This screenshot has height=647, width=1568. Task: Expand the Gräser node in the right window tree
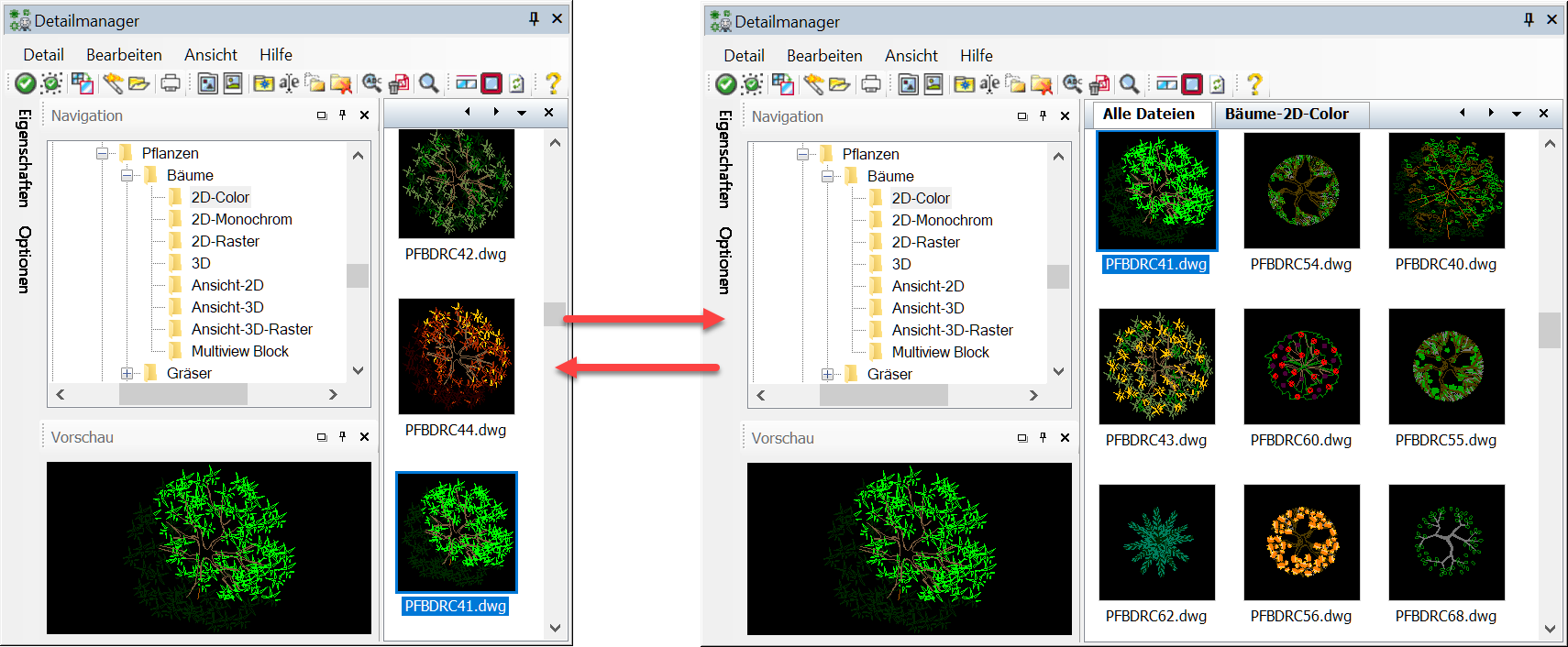(827, 374)
